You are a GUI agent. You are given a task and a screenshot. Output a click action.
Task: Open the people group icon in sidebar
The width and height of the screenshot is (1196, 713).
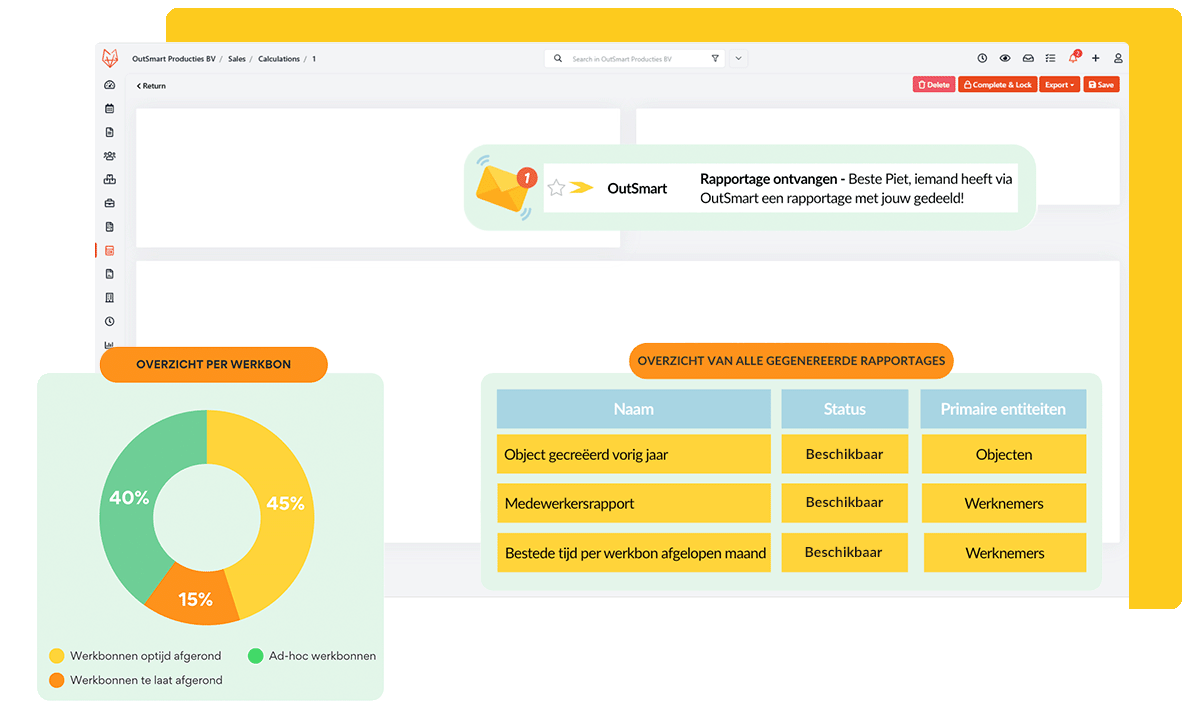tap(110, 156)
